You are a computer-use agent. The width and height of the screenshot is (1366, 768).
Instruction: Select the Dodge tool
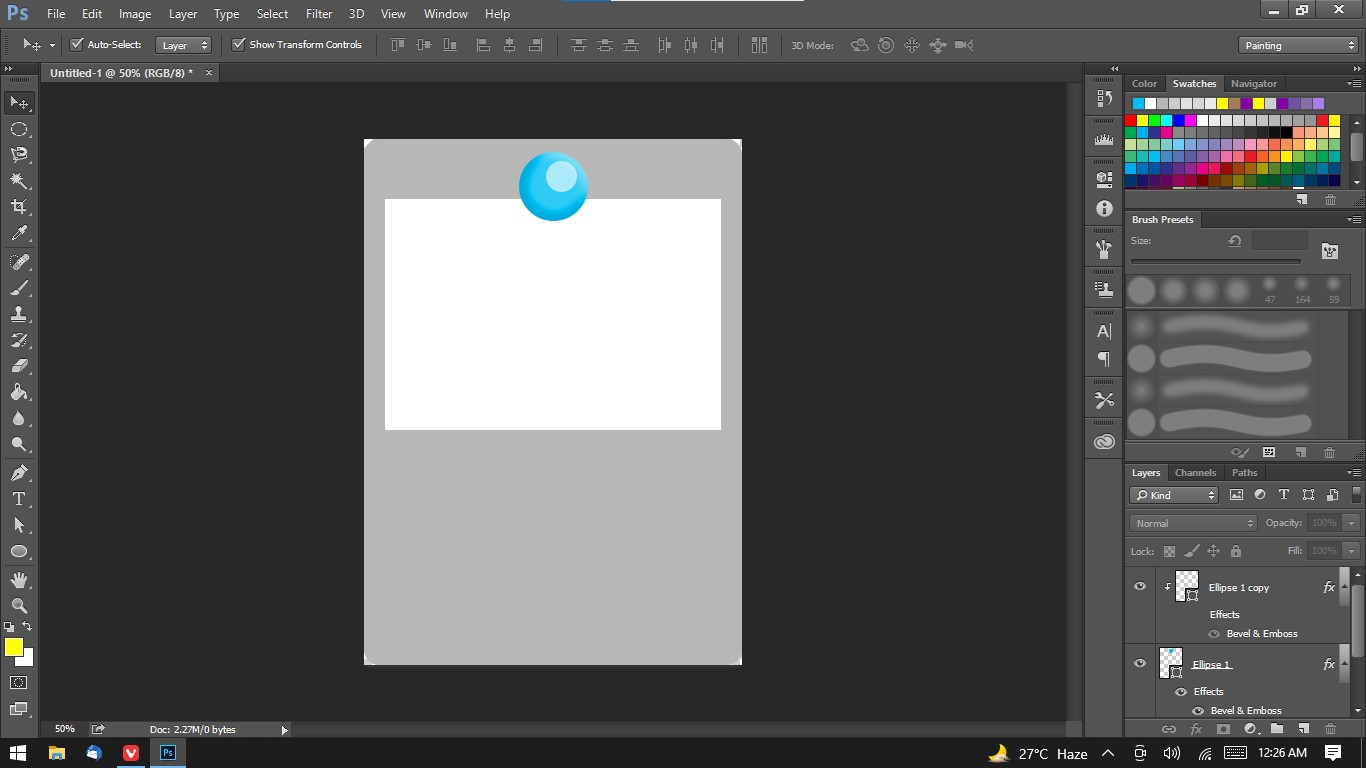19,444
